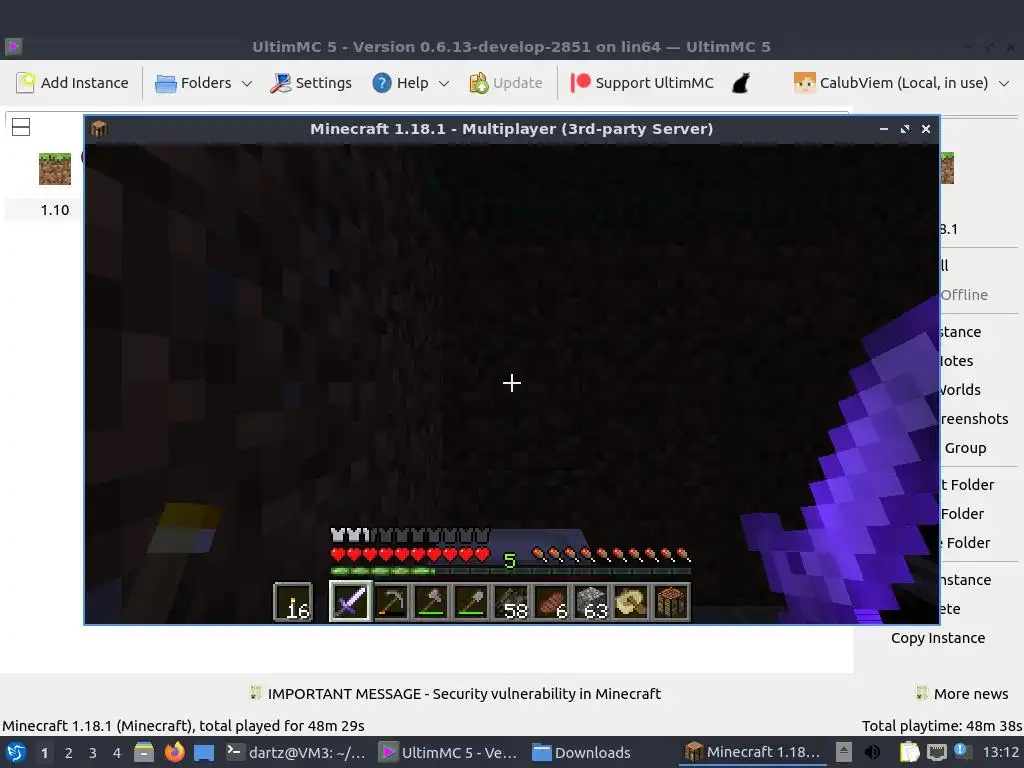
Task: Select the hotbar slot with 58 items
Action: [x=511, y=601]
